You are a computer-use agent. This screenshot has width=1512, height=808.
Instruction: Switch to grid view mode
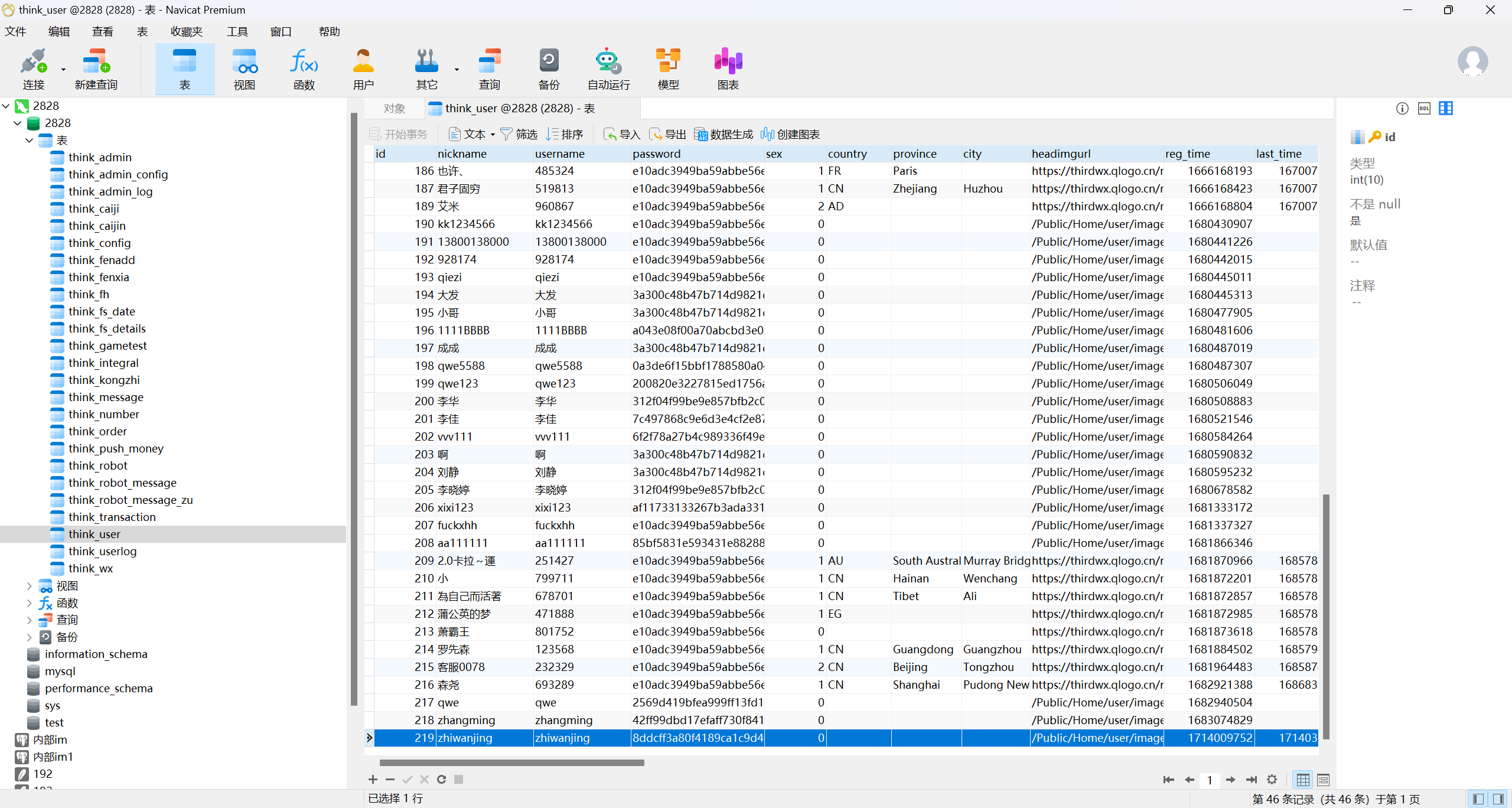[x=1303, y=780]
